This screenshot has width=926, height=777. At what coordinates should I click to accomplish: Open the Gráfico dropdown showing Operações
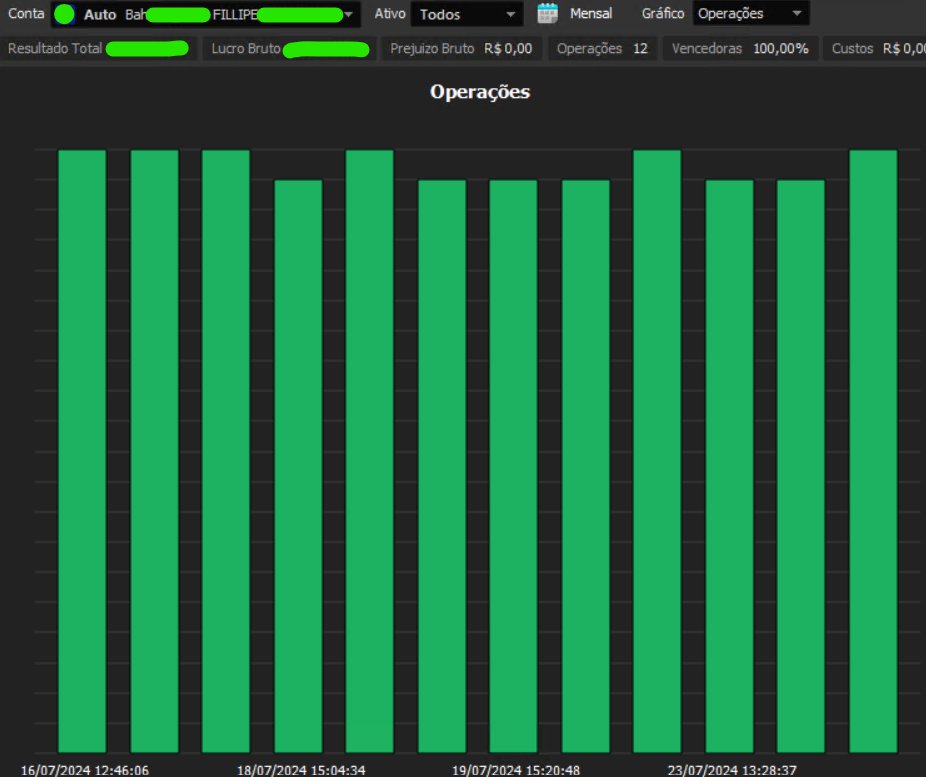point(750,14)
